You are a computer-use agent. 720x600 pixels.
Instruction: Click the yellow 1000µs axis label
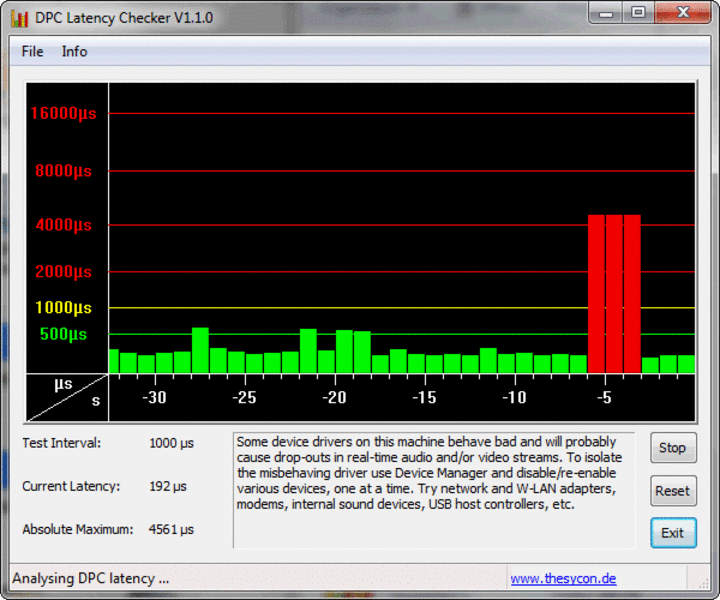[x=63, y=308]
